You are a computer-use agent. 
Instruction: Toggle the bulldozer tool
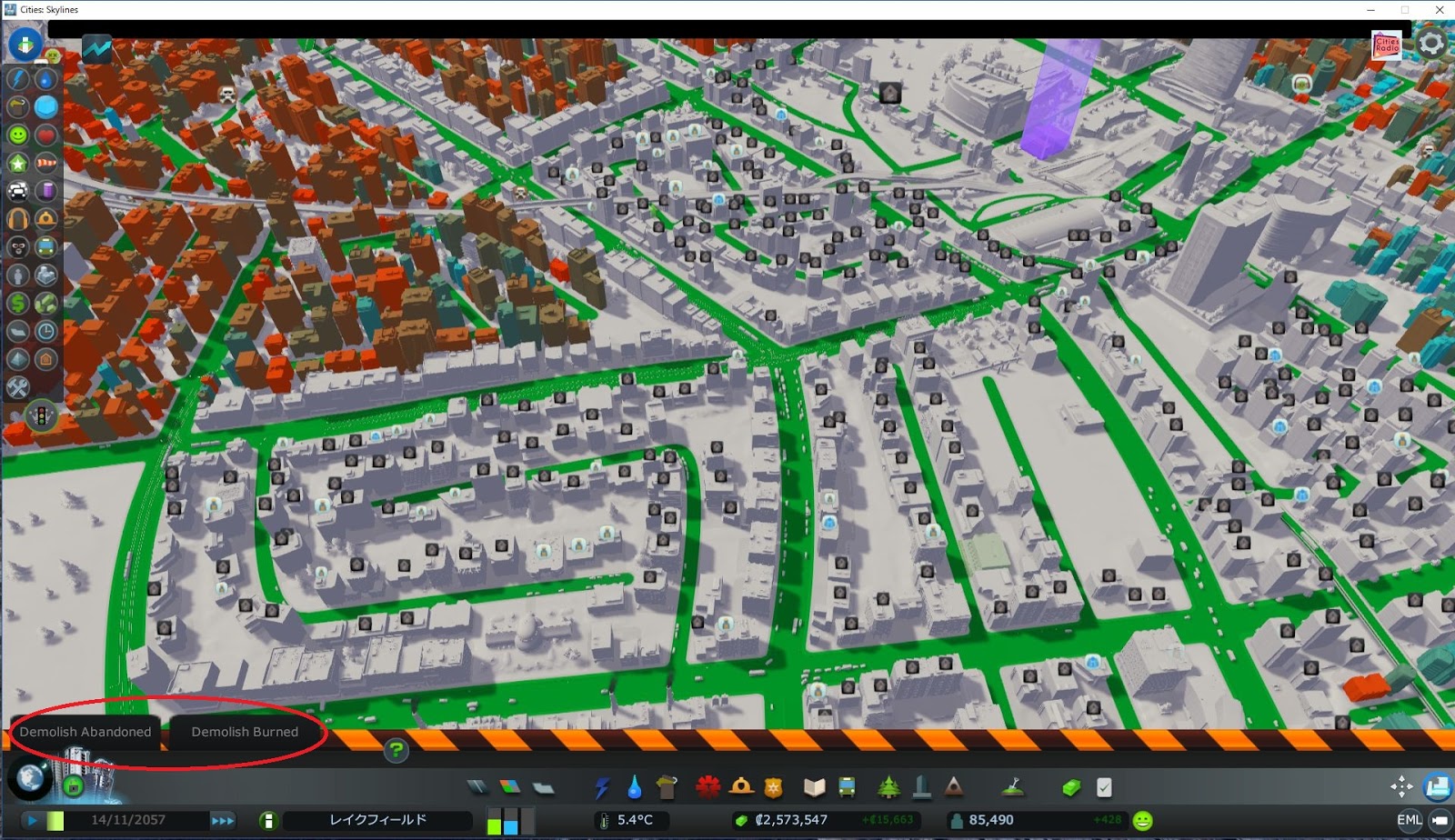point(1438,787)
